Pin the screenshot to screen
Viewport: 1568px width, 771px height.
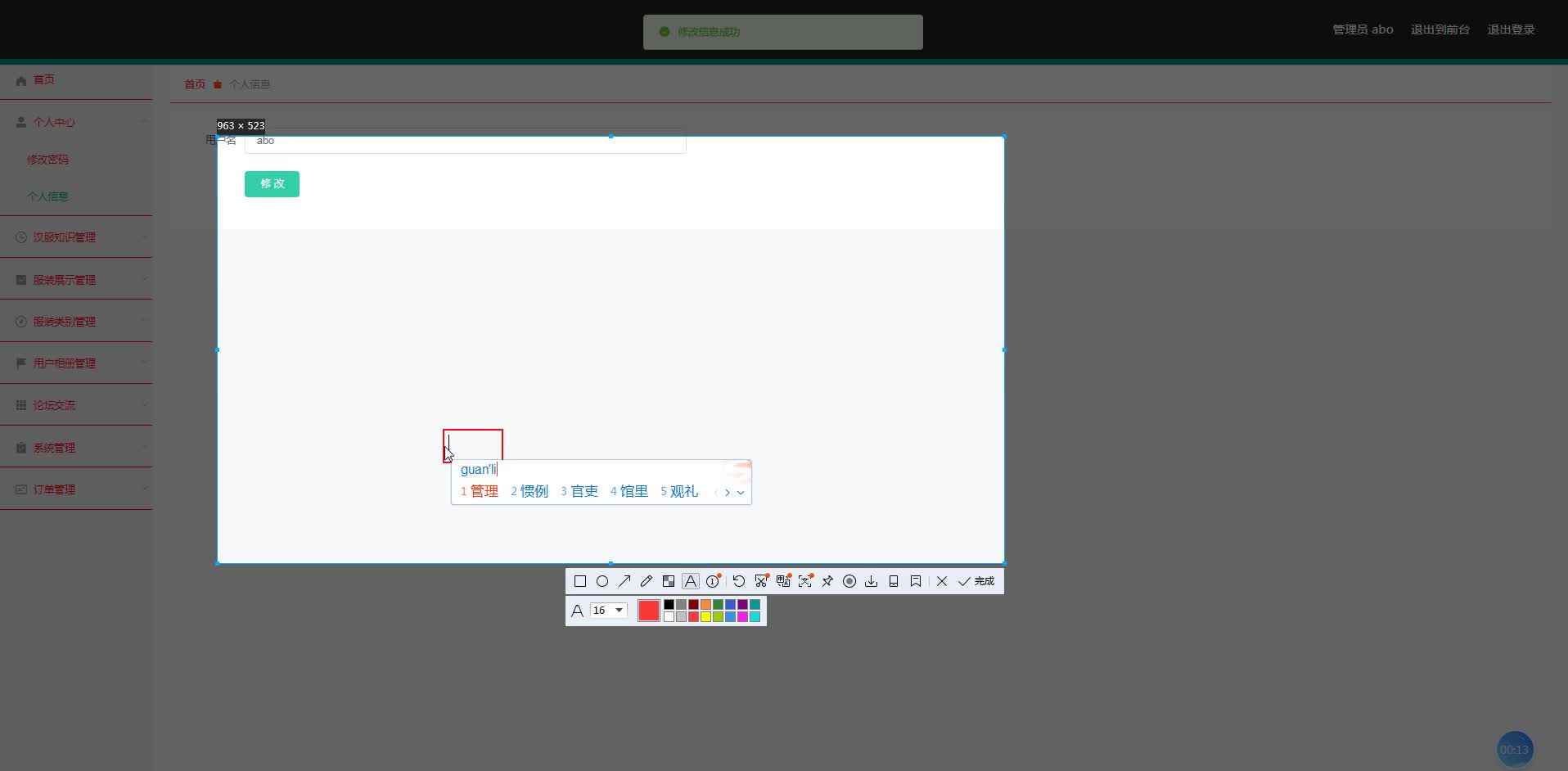click(827, 581)
